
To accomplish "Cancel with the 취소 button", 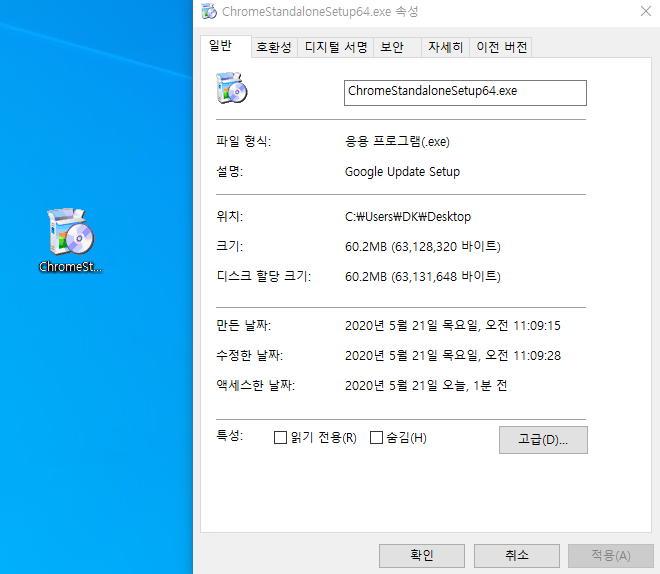I will (x=517, y=555).
